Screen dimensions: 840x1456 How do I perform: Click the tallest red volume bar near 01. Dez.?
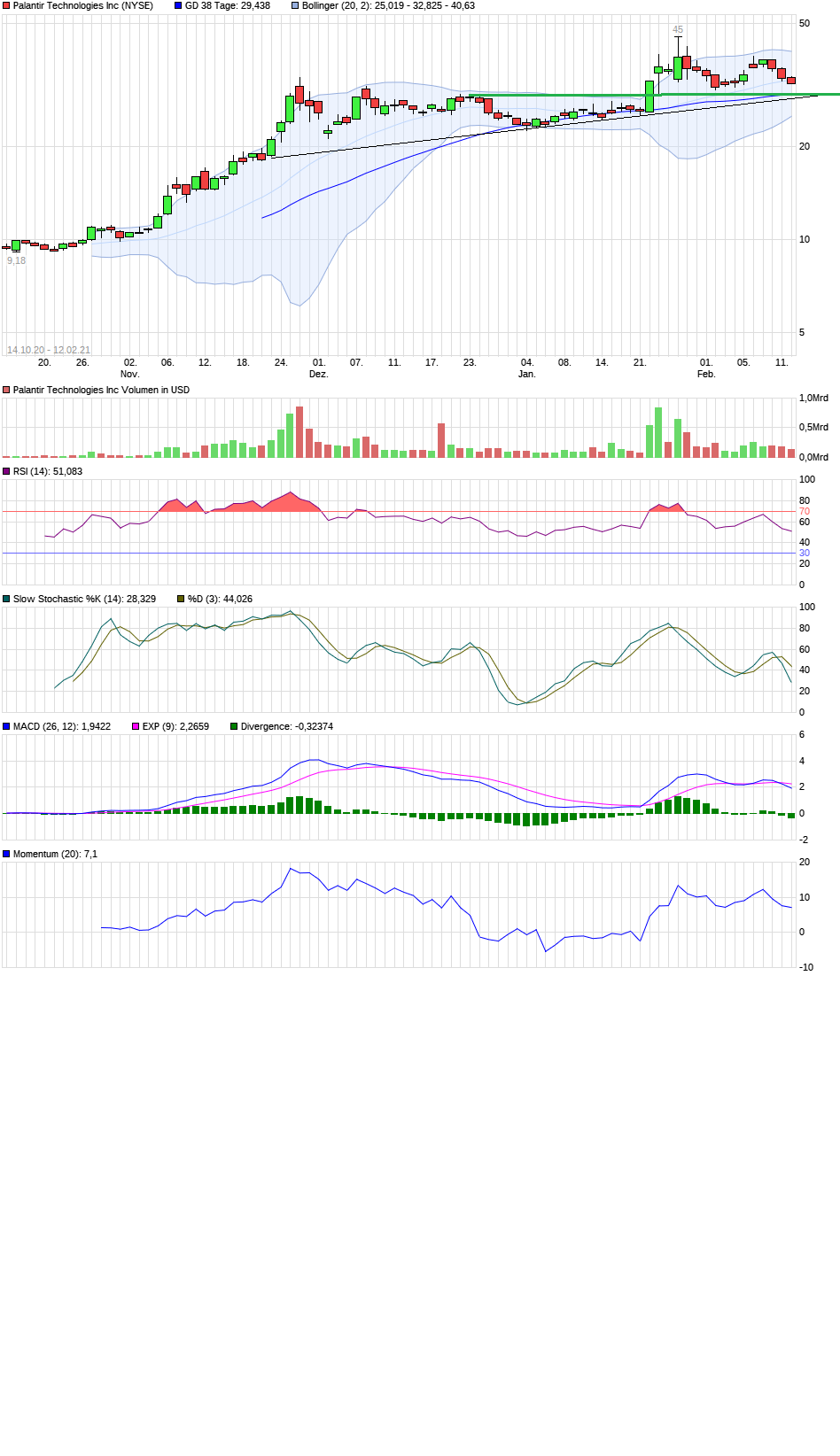299,432
